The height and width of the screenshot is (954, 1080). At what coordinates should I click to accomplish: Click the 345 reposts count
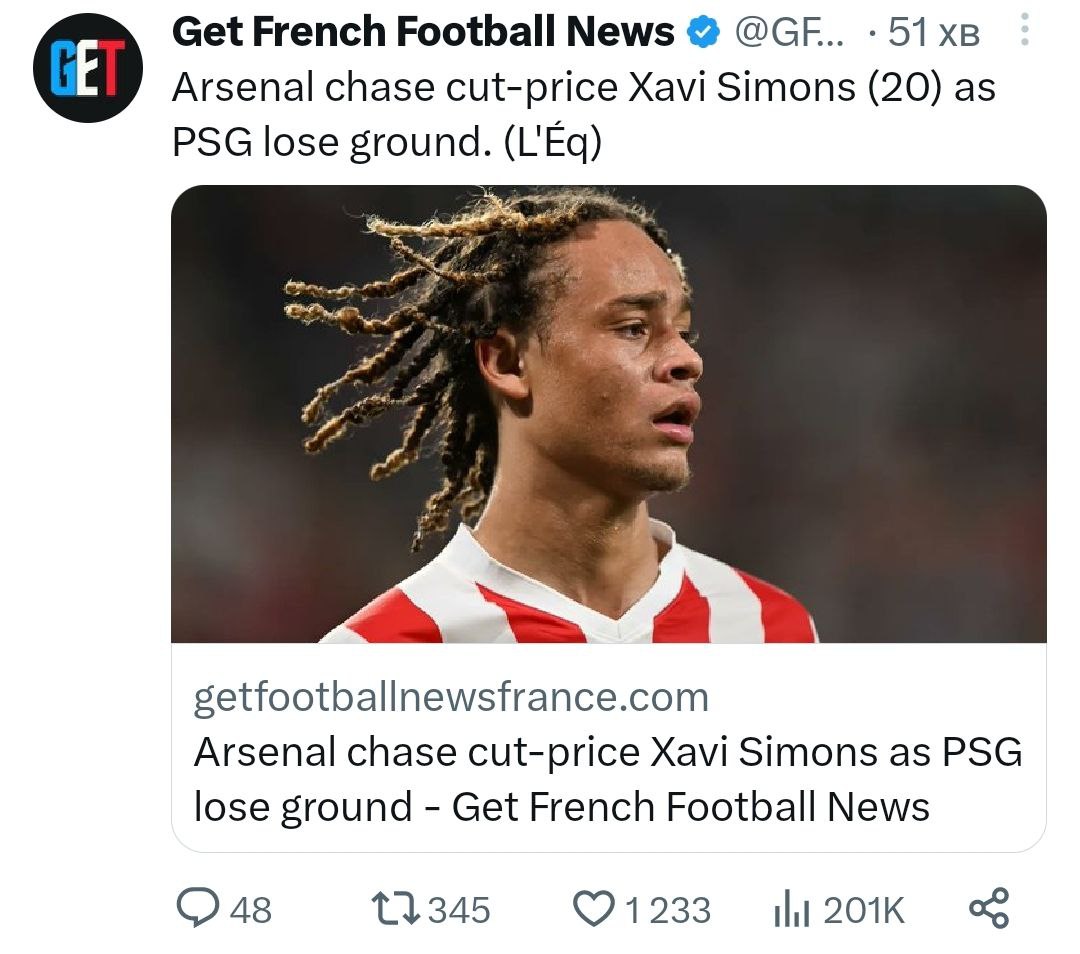pyautogui.click(x=459, y=910)
